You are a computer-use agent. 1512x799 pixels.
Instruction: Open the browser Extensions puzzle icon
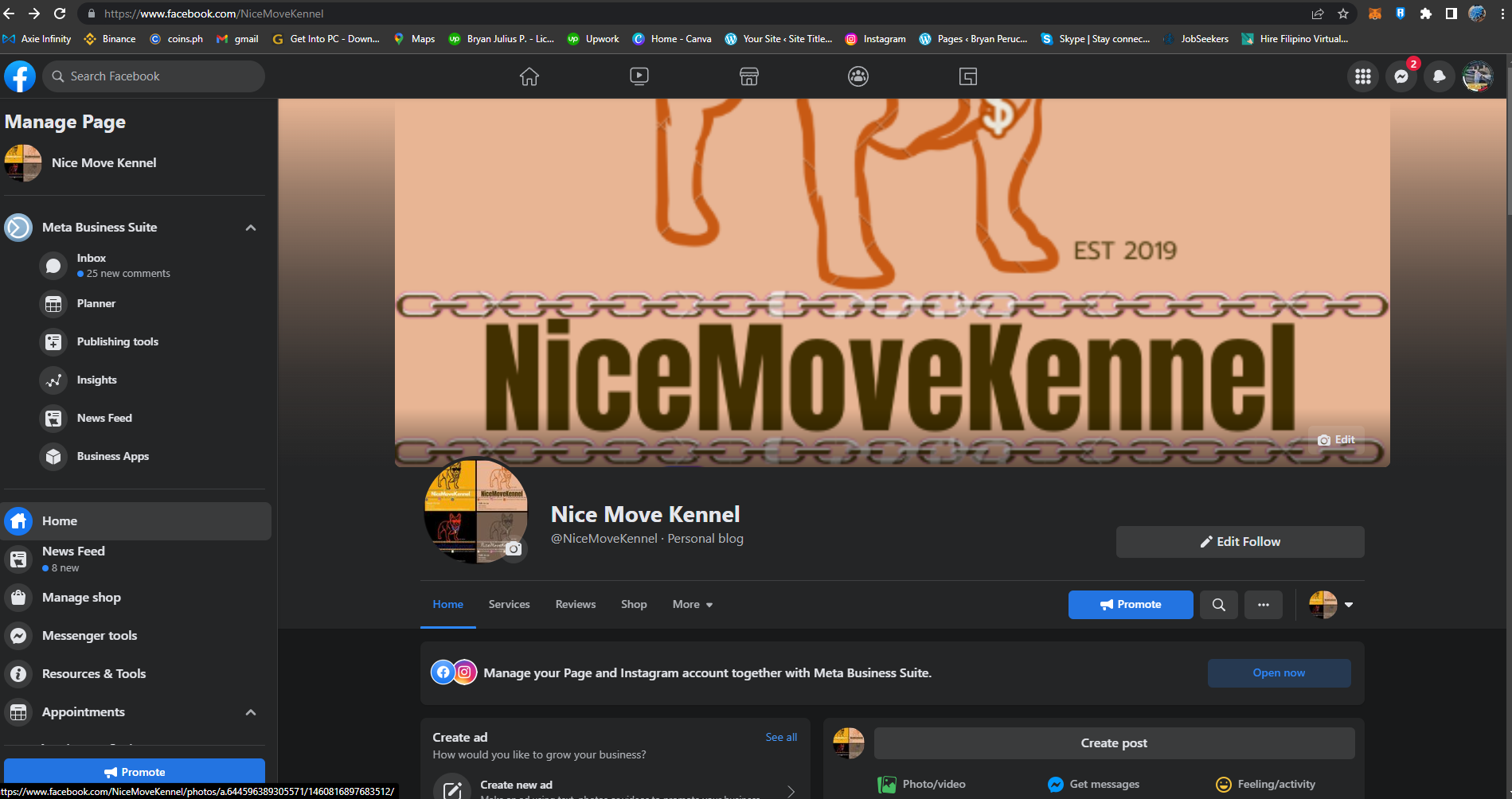[x=1426, y=14]
